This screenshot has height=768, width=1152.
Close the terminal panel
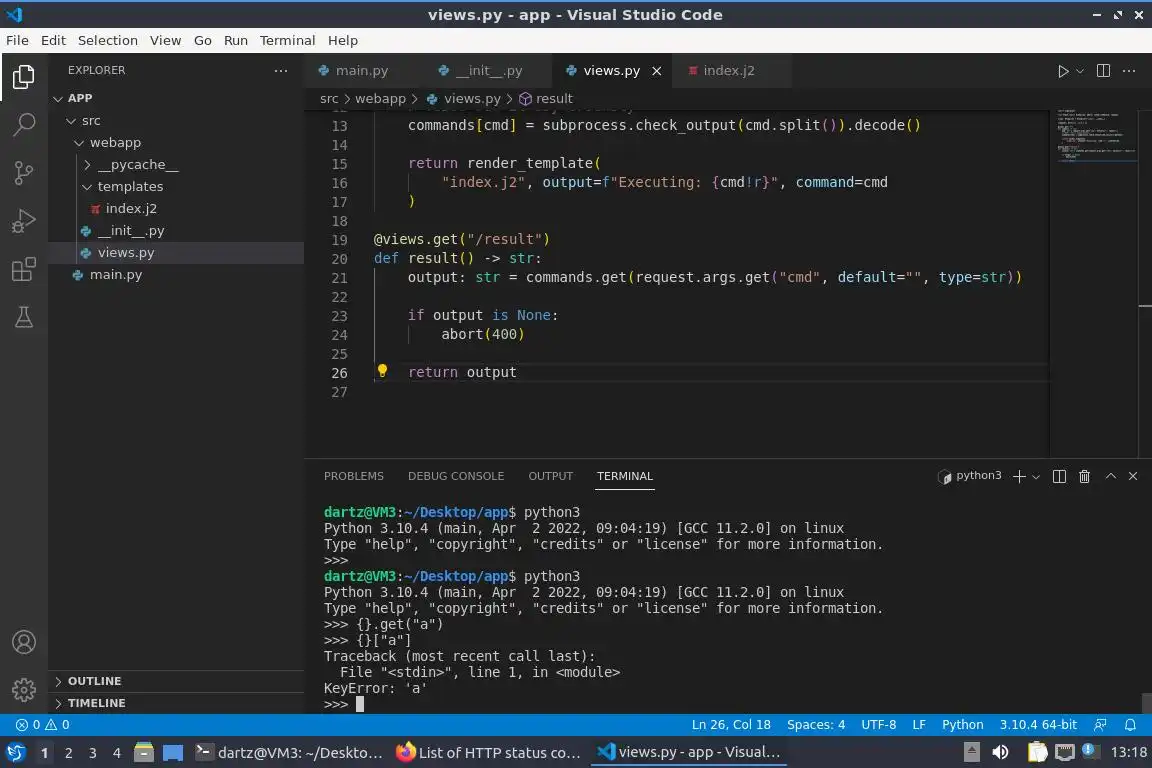[1133, 476]
